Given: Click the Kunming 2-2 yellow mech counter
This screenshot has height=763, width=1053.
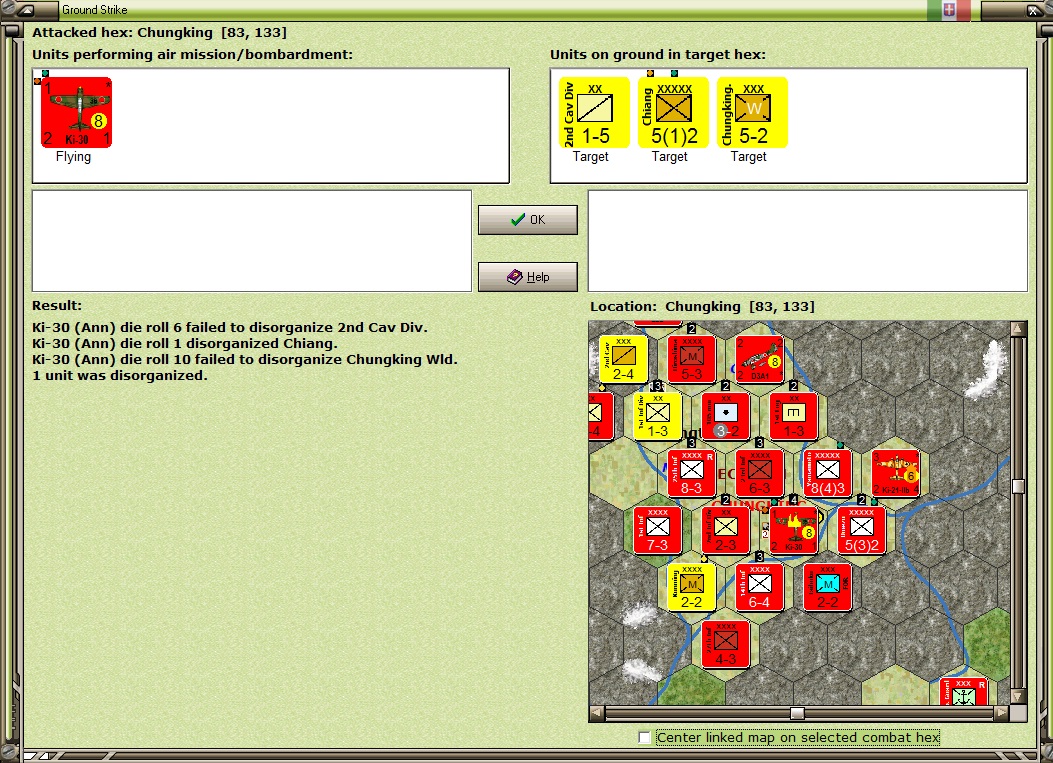Looking at the screenshot, I should point(692,587).
